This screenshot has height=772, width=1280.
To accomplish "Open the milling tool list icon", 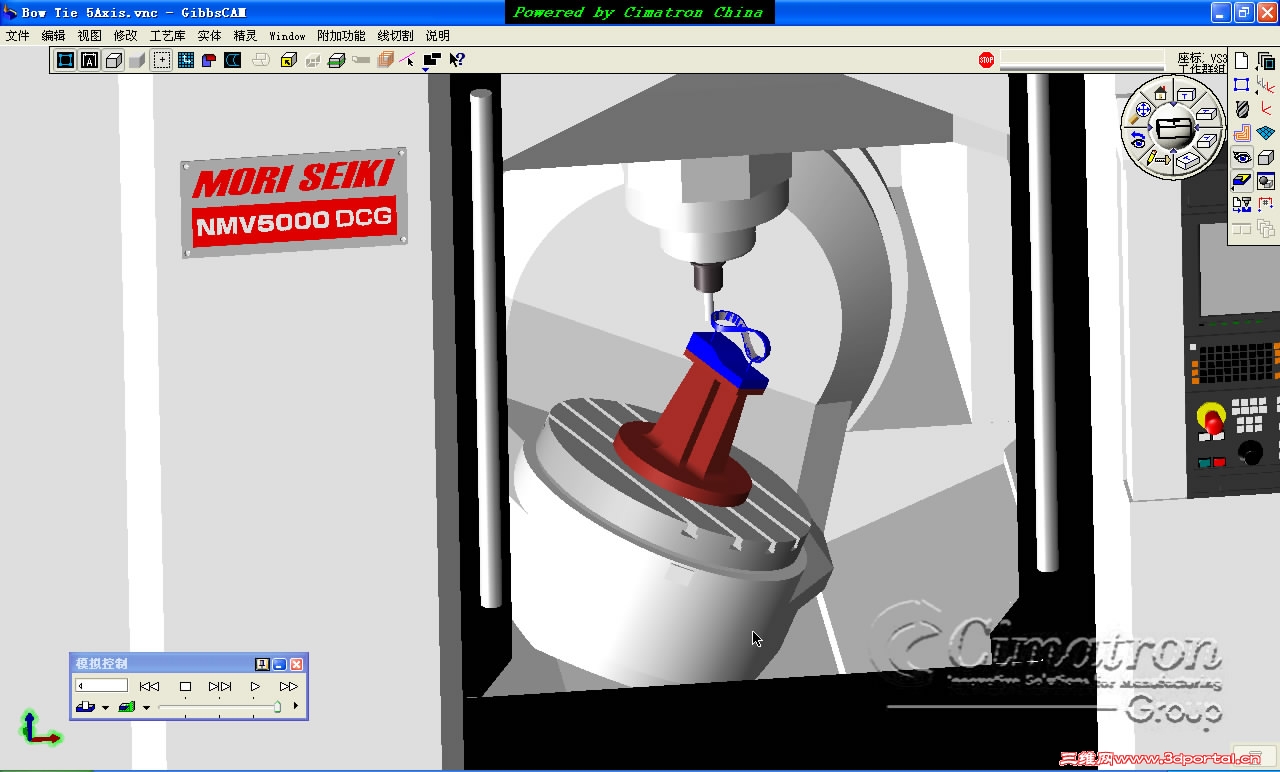I will coord(1241,109).
